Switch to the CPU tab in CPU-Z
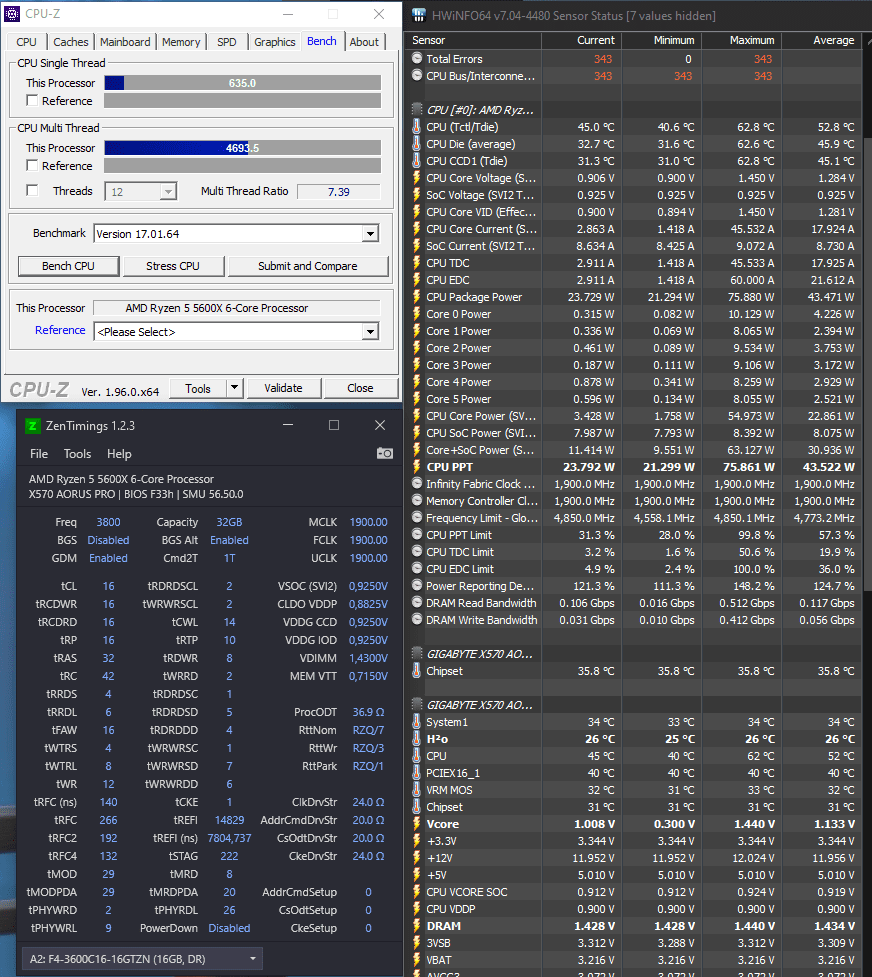Viewport: 872px width, 977px height. 26,42
